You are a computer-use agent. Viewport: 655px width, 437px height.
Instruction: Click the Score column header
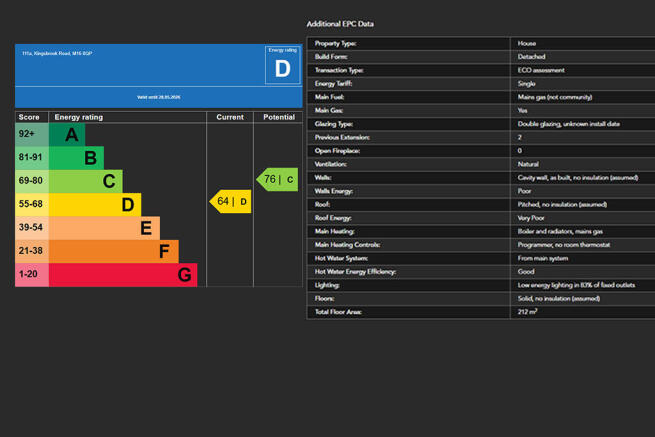coord(29,117)
